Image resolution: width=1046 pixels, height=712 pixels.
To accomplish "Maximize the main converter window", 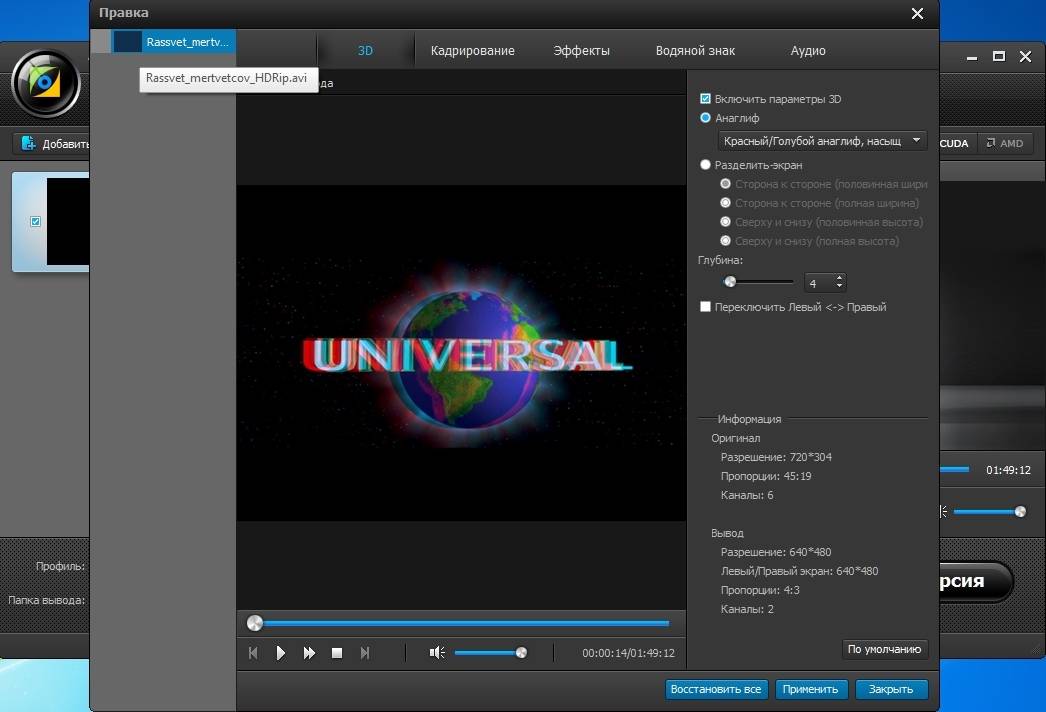I will 999,57.
